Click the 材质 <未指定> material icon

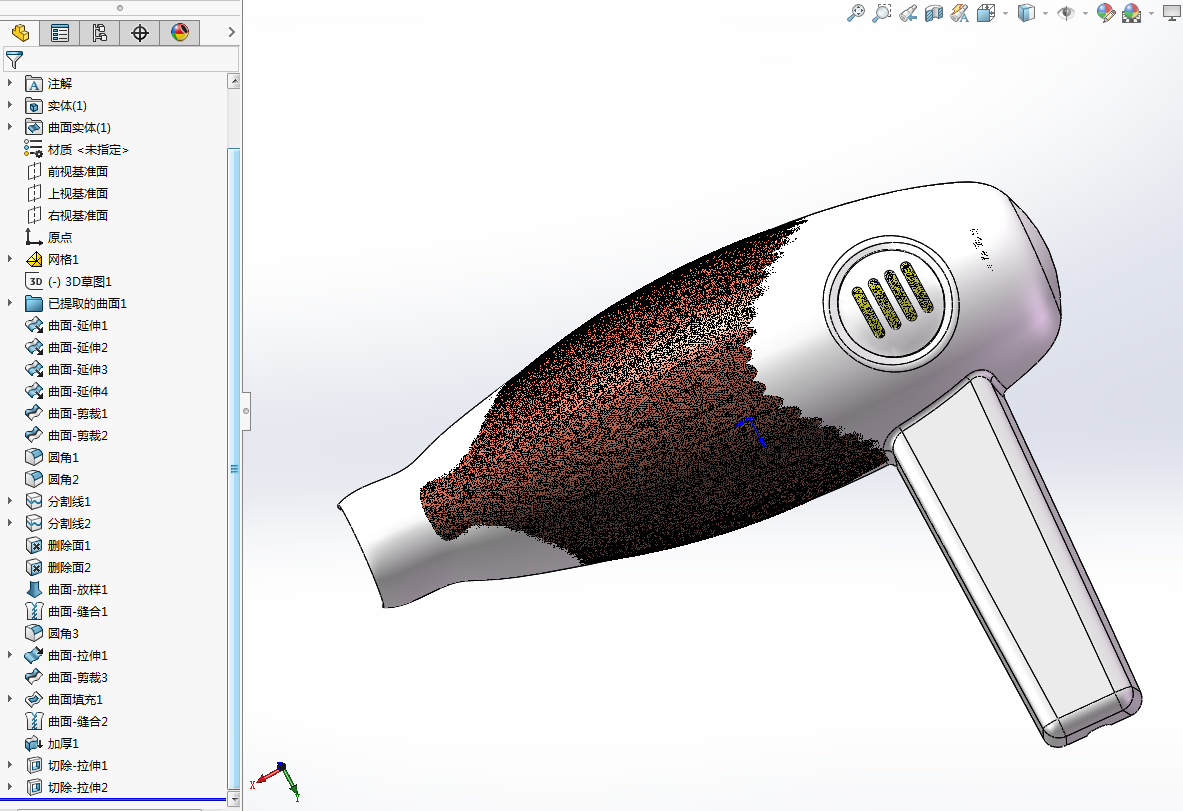point(33,149)
